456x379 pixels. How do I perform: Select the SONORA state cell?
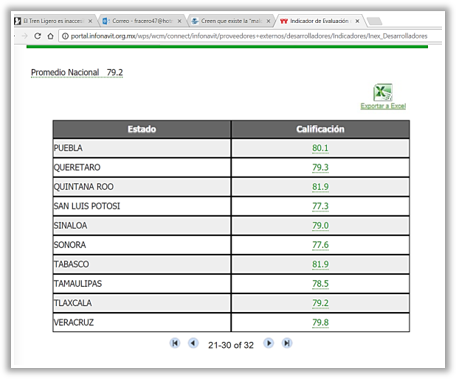point(142,245)
